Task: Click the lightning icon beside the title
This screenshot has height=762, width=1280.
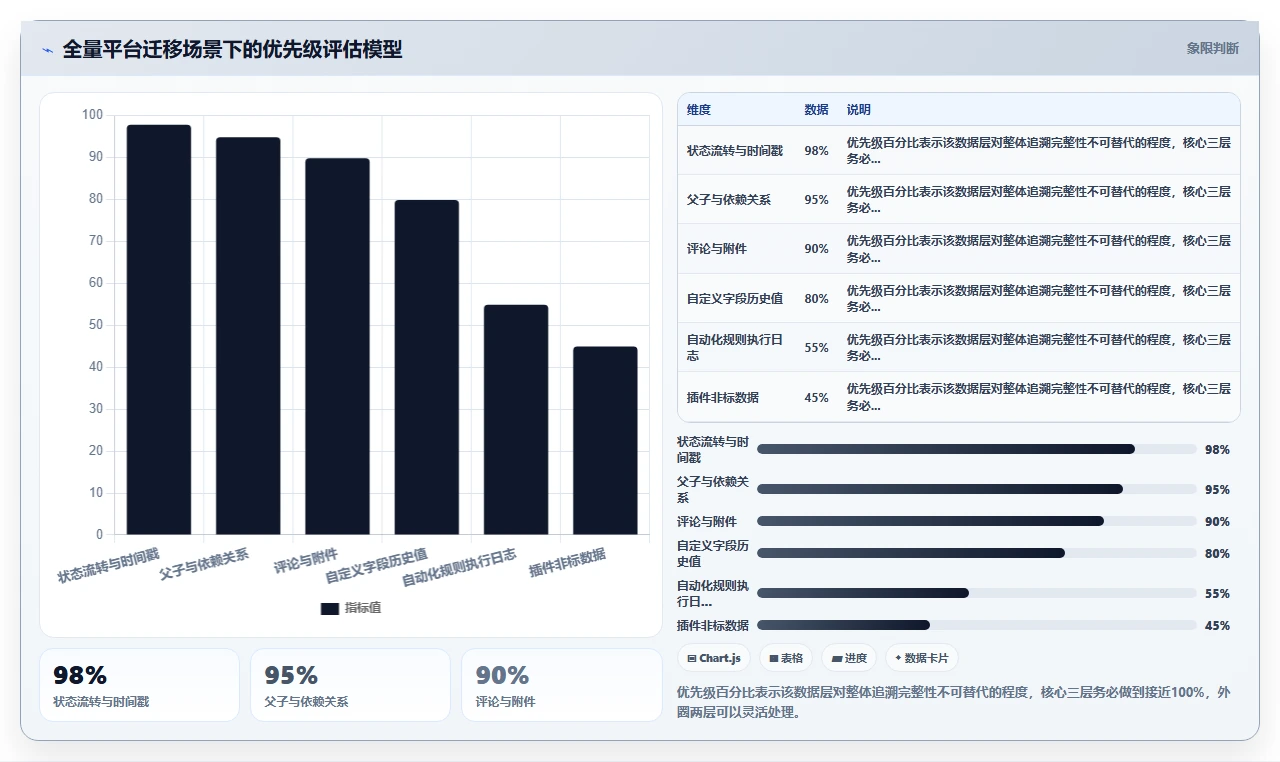Action: click(x=47, y=50)
